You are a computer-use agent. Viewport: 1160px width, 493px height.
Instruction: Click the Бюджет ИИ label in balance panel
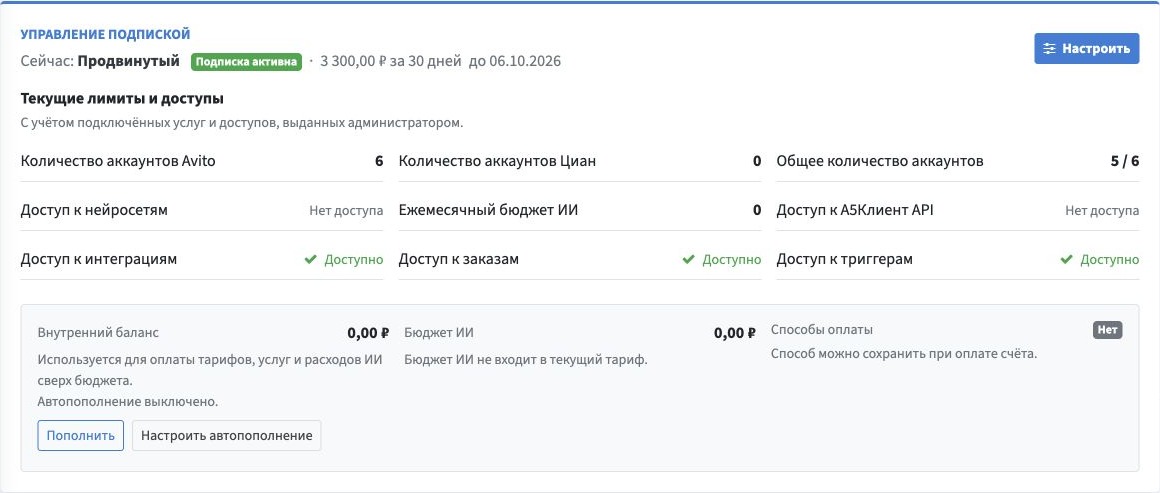(x=439, y=333)
